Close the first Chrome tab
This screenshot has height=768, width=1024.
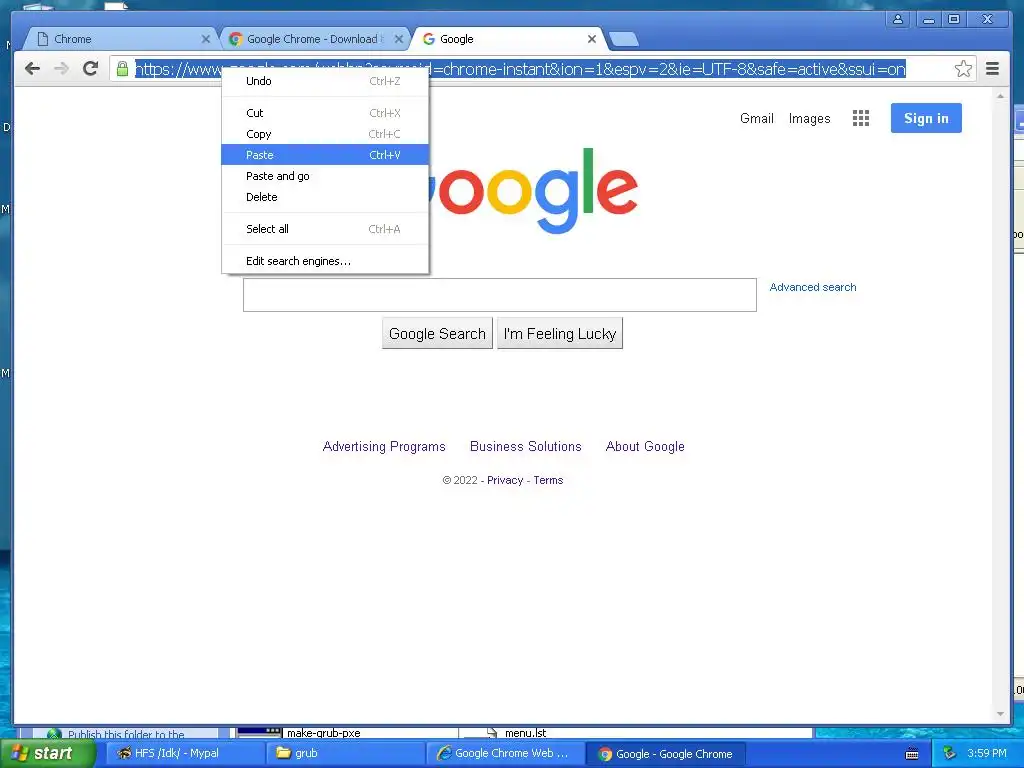[x=206, y=39]
